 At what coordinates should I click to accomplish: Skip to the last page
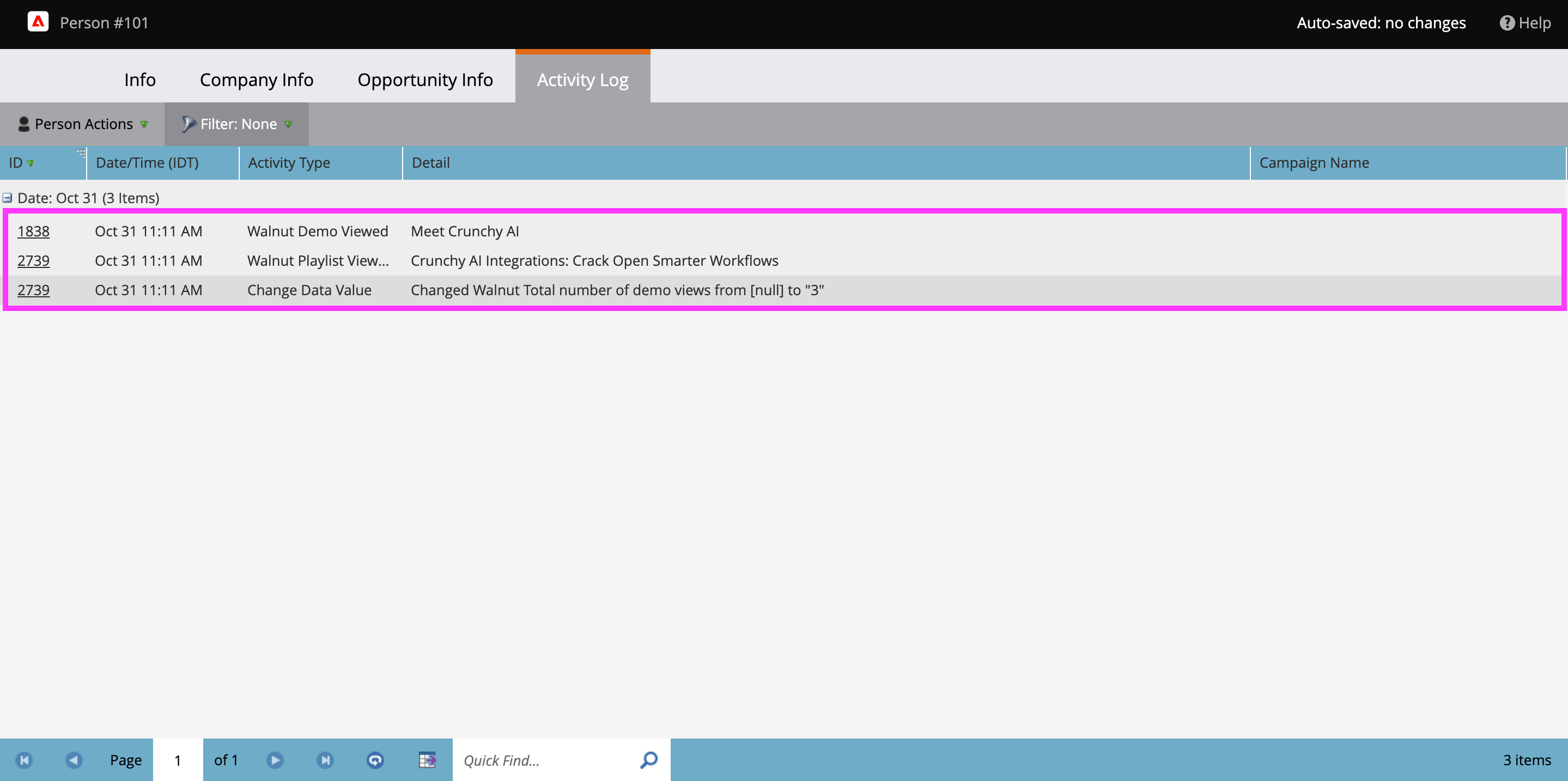(325, 760)
